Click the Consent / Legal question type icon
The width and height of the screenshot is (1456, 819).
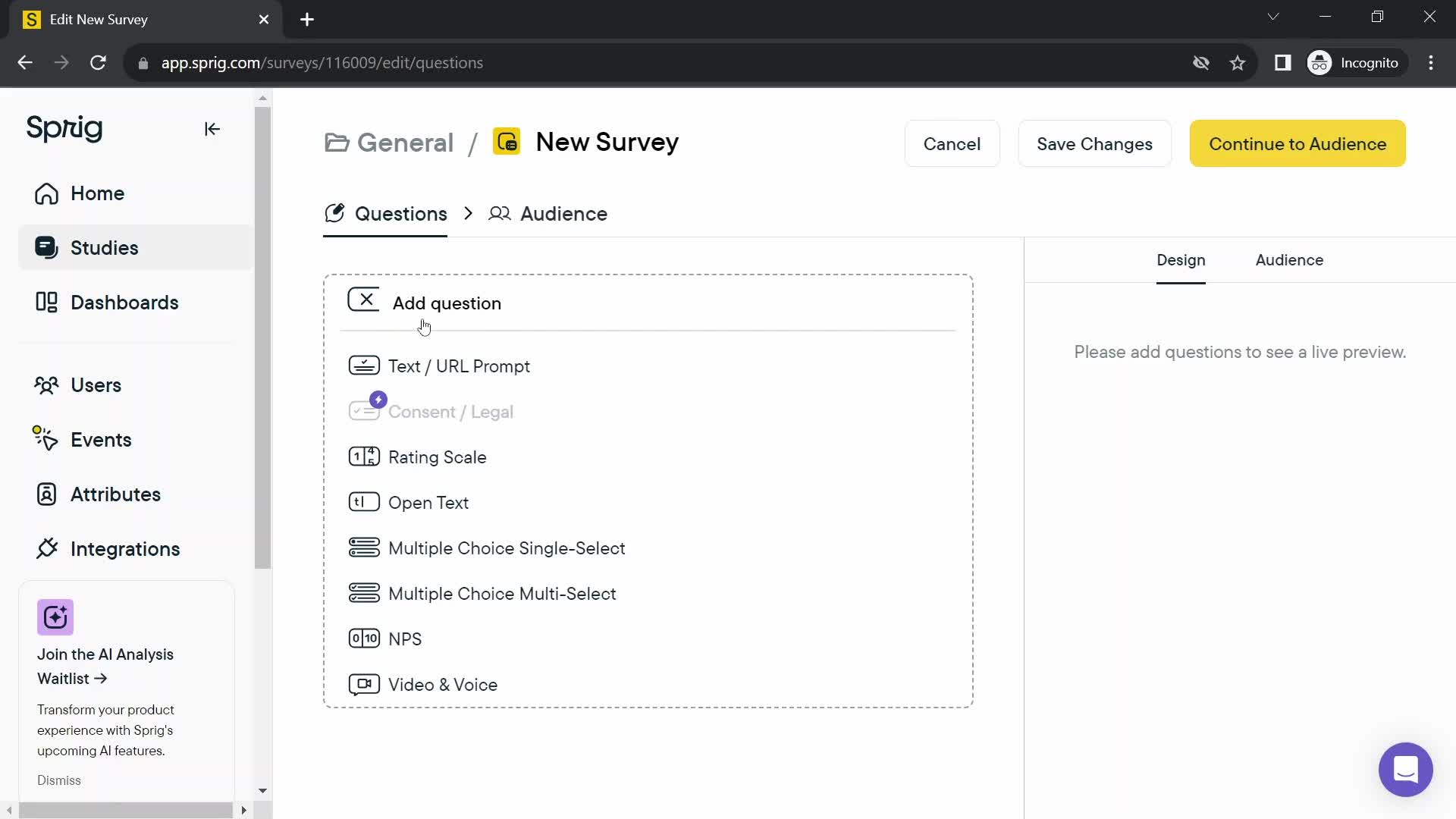(365, 411)
